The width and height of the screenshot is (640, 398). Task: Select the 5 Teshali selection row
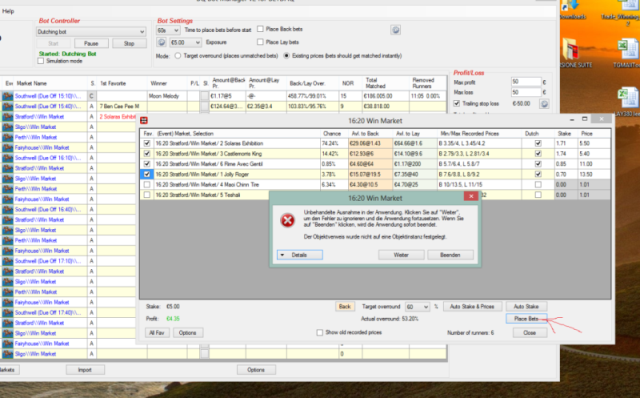pos(375,195)
